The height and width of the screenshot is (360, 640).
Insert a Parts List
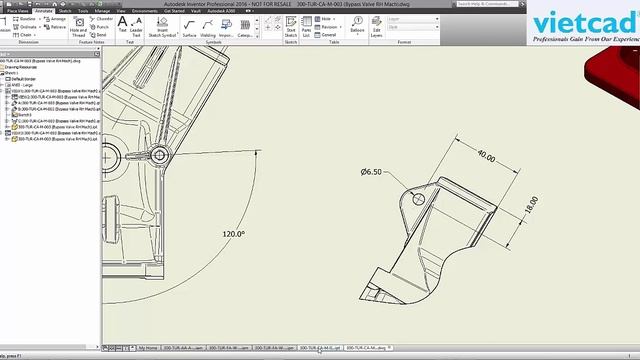(306, 27)
